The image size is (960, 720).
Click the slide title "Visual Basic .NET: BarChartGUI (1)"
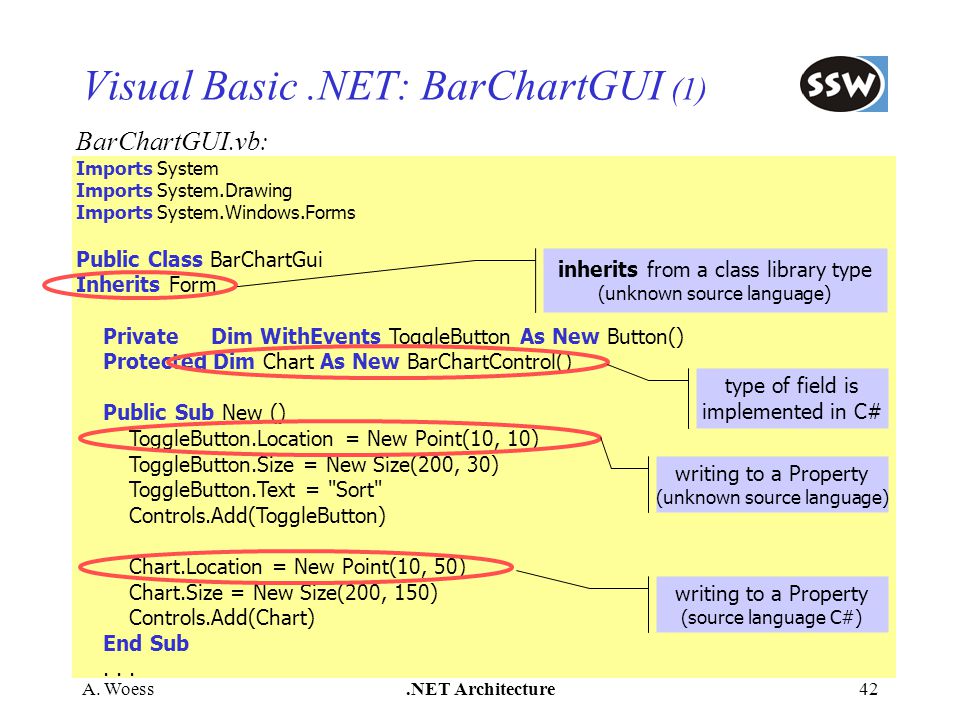[x=394, y=86]
